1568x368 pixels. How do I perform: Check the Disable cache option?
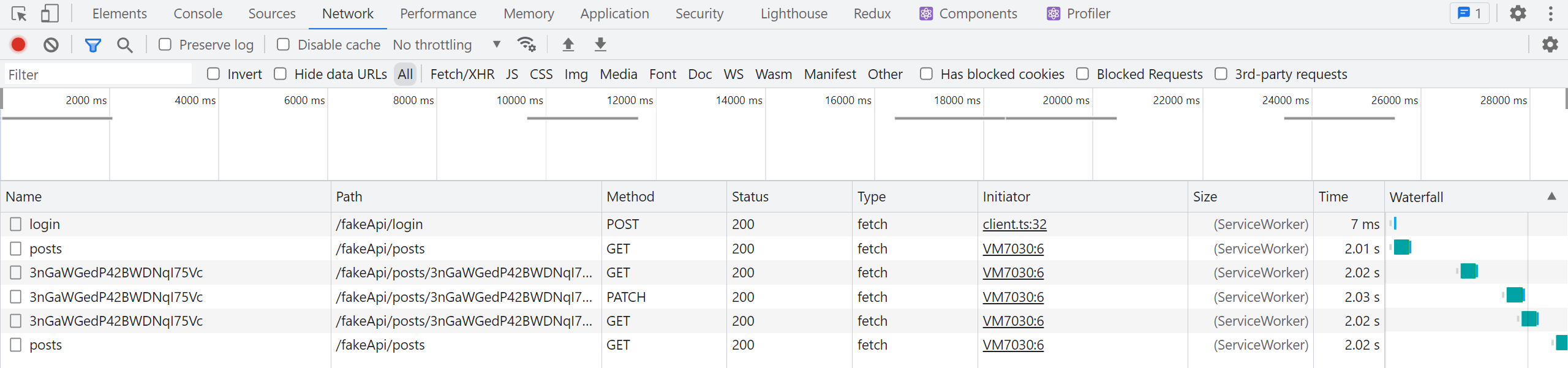pyautogui.click(x=283, y=45)
